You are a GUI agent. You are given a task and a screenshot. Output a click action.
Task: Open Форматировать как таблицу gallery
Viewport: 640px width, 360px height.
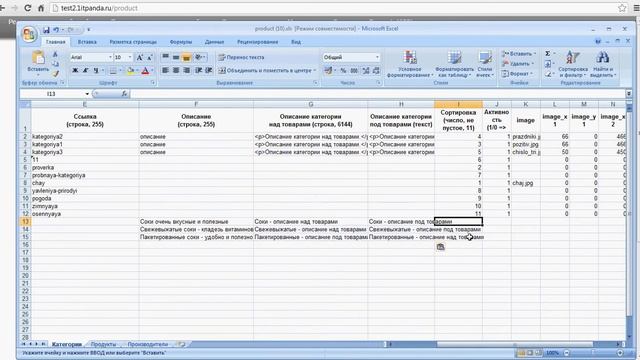(x=454, y=64)
